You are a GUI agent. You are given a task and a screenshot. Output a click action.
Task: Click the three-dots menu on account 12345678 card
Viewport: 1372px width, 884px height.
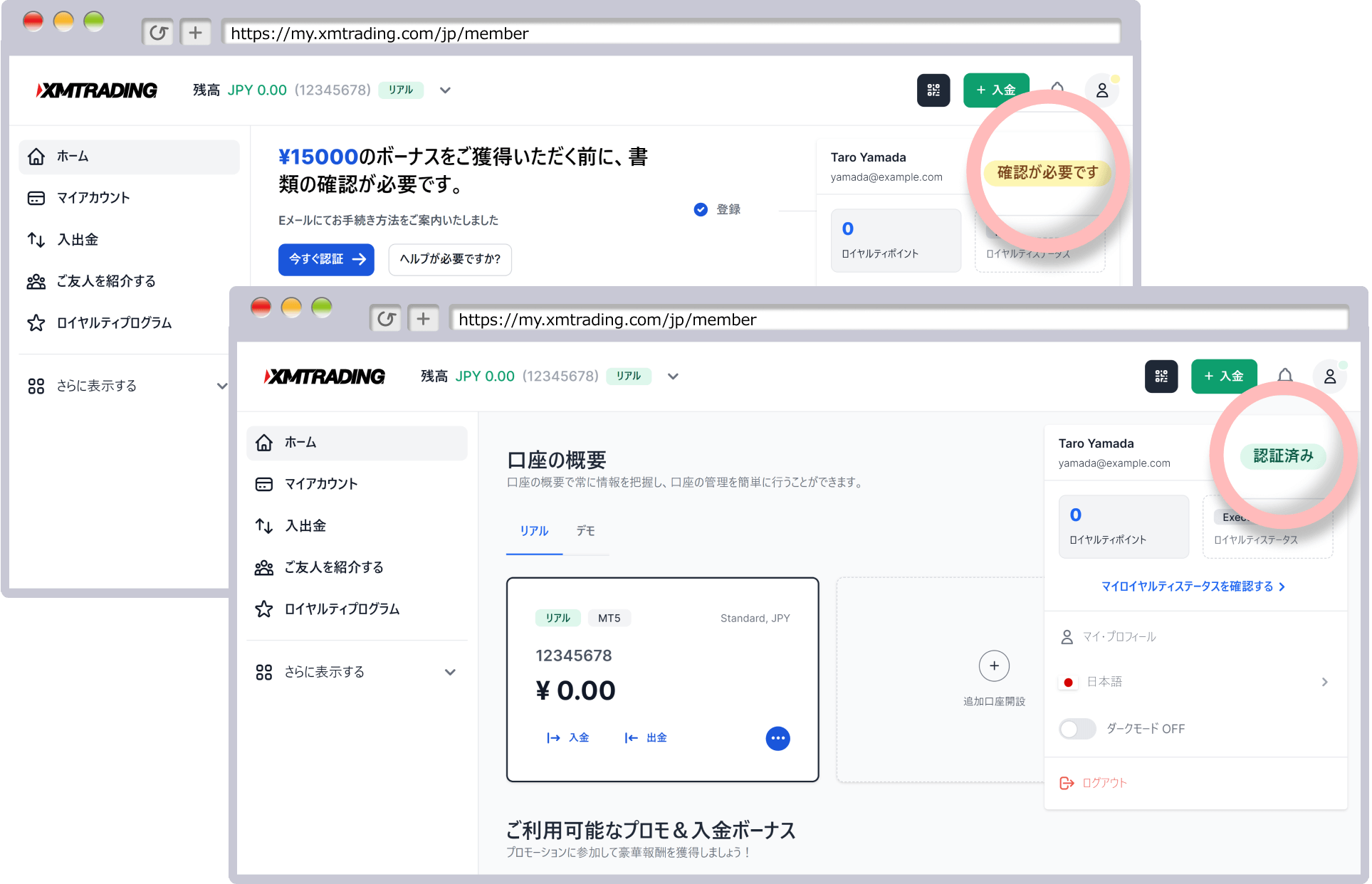tap(777, 738)
